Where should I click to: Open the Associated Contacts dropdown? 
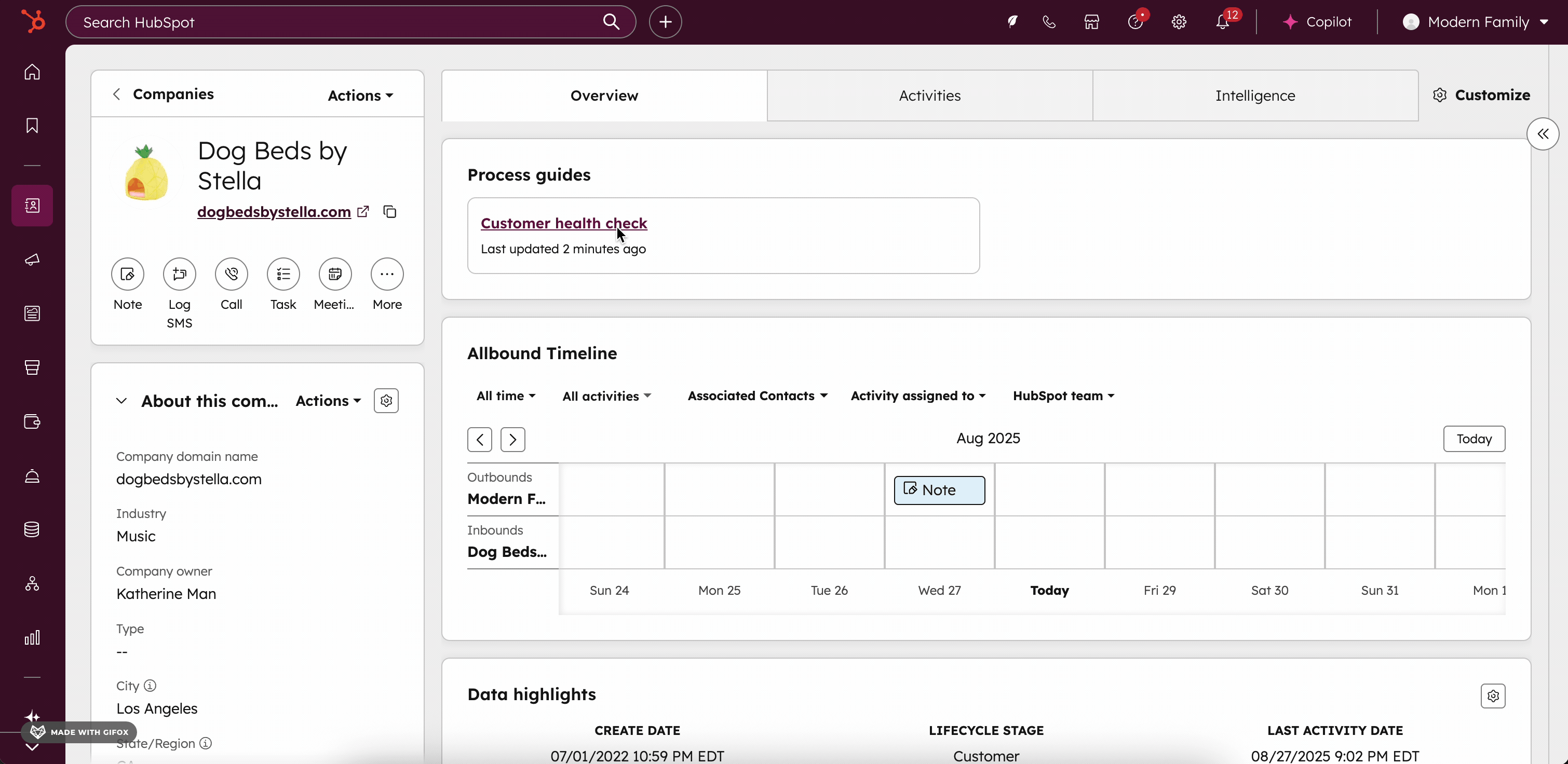757,396
